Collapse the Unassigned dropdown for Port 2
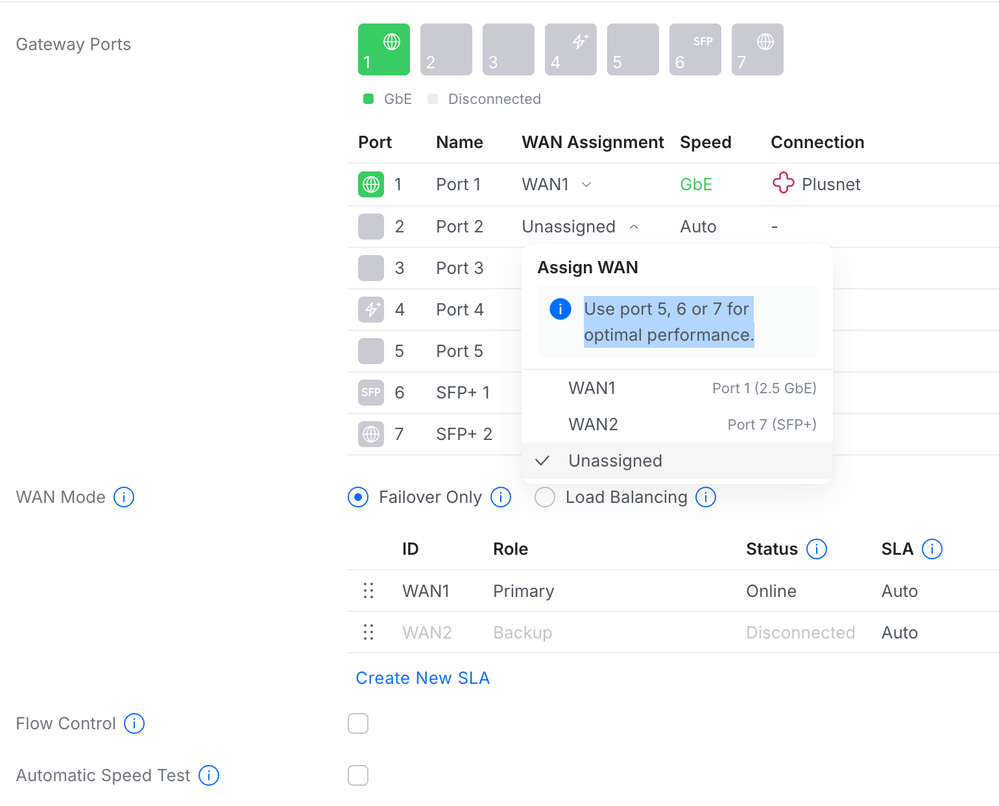999x806 pixels. tap(579, 227)
